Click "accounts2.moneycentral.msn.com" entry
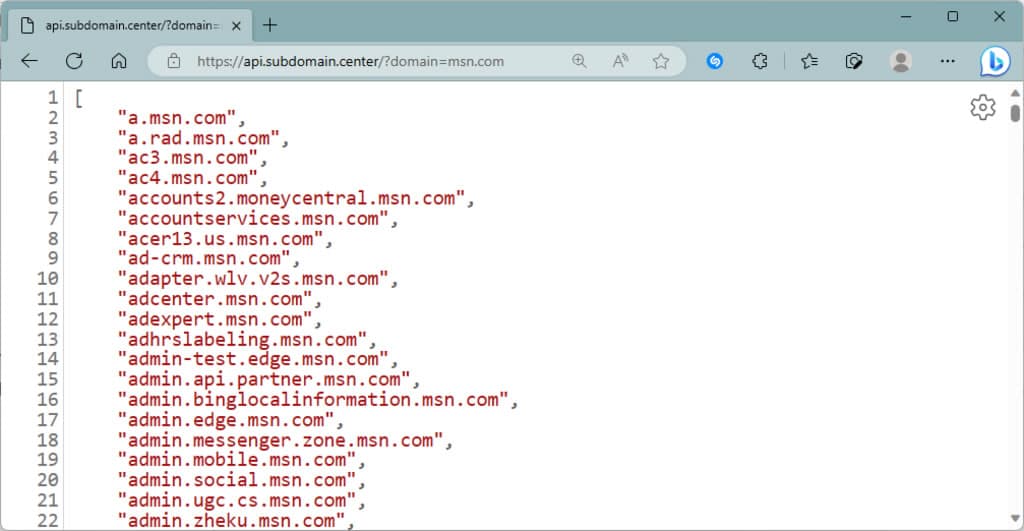The height and width of the screenshot is (531, 1024). coord(291,199)
